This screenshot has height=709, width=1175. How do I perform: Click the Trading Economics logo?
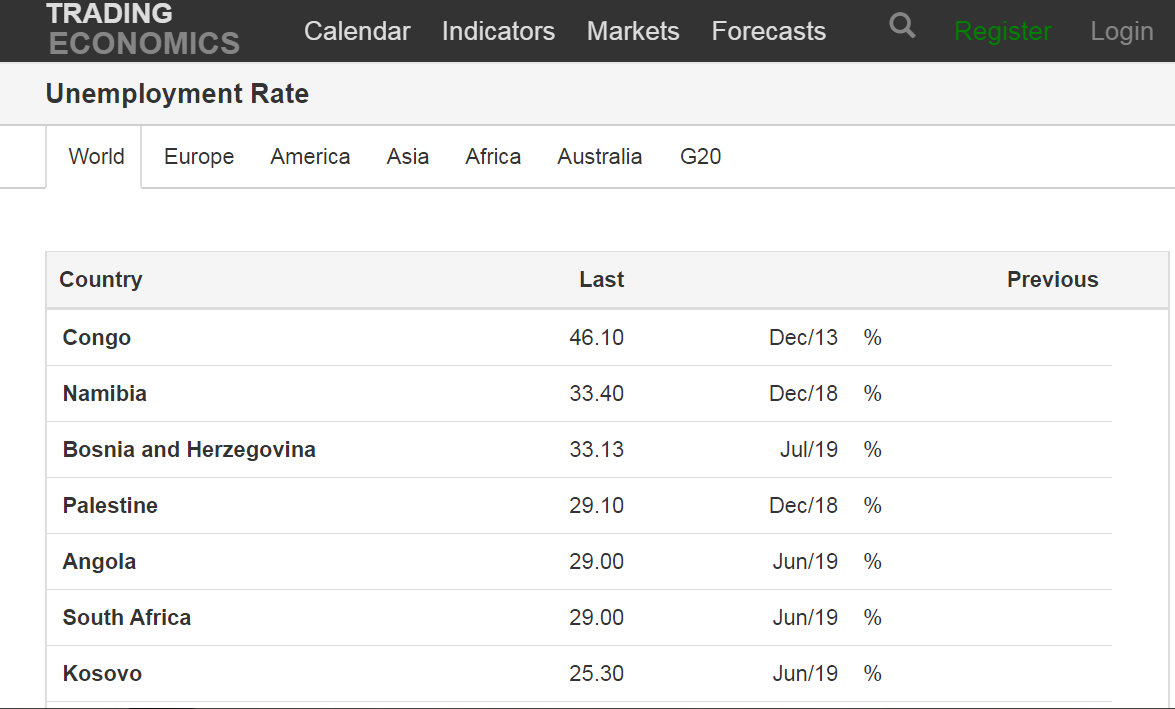pyautogui.click(x=142, y=29)
